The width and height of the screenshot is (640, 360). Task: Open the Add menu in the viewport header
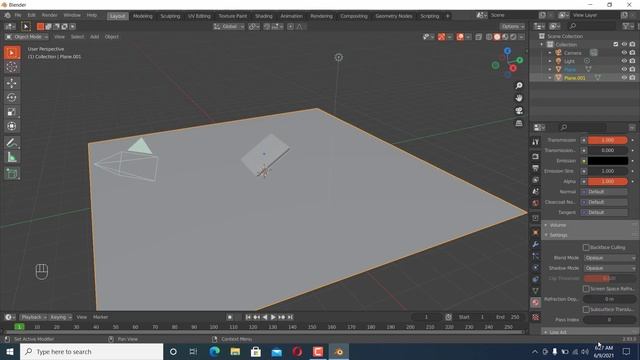click(x=94, y=37)
